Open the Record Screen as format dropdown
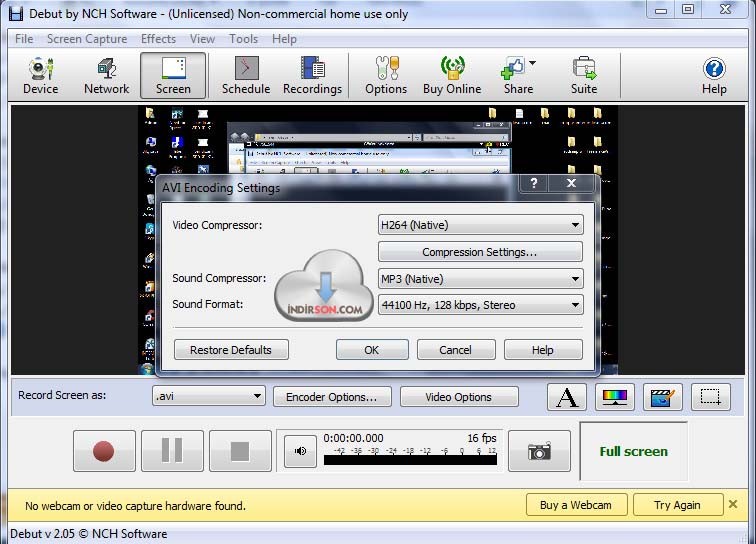 [x=208, y=396]
